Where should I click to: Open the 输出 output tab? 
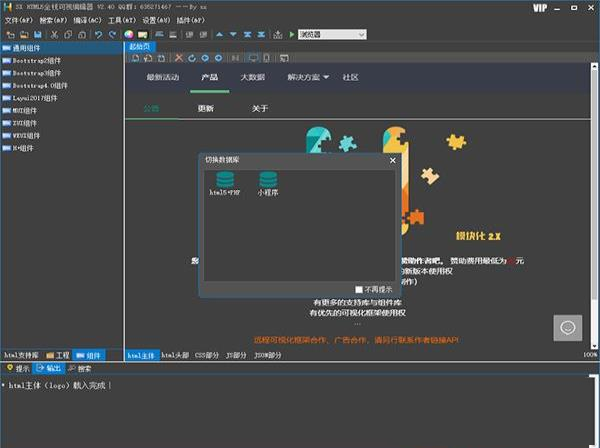[49, 368]
